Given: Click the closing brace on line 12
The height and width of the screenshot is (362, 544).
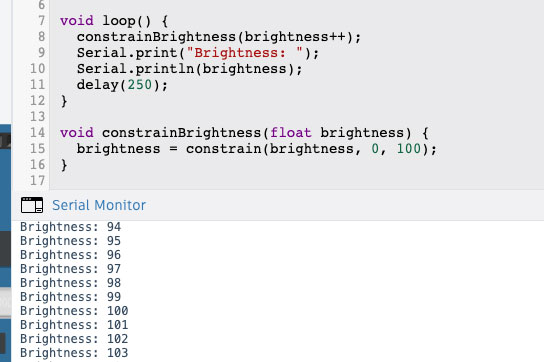Looking at the screenshot, I should tap(64, 101).
